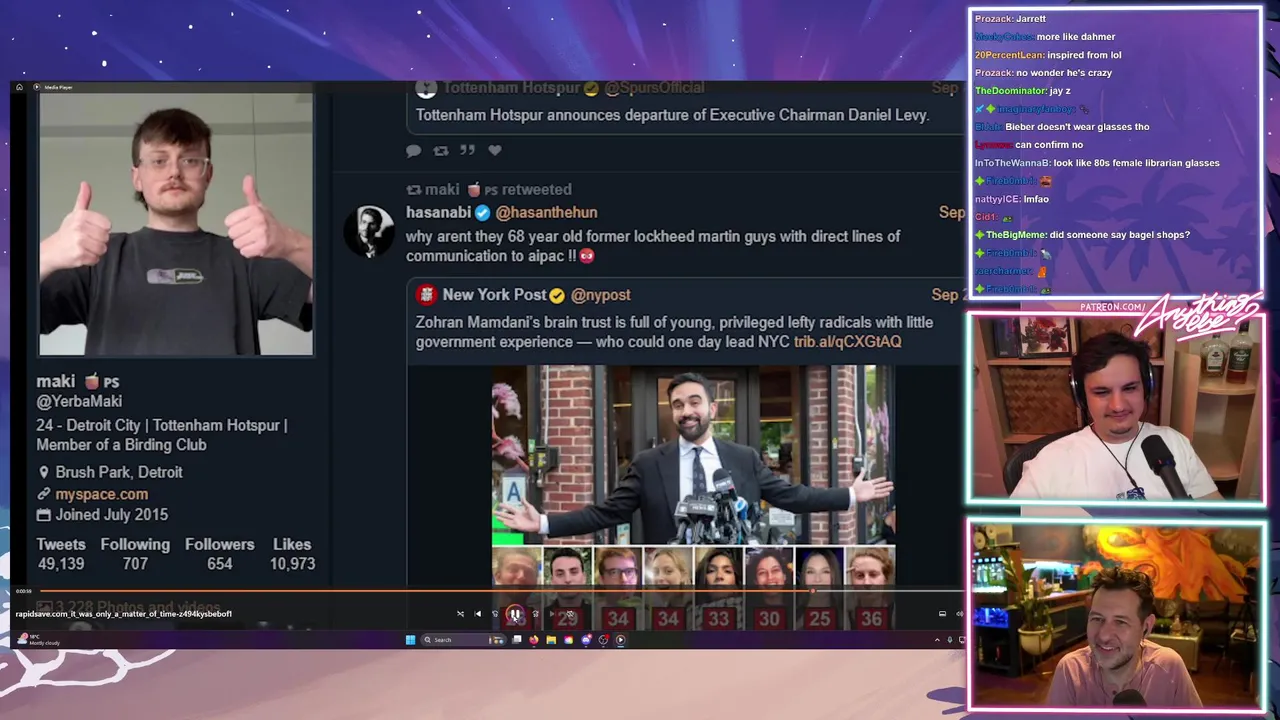This screenshot has height=720, width=1280.
Task: Open captions icon in Media Player
Action: tap(942, 614)
